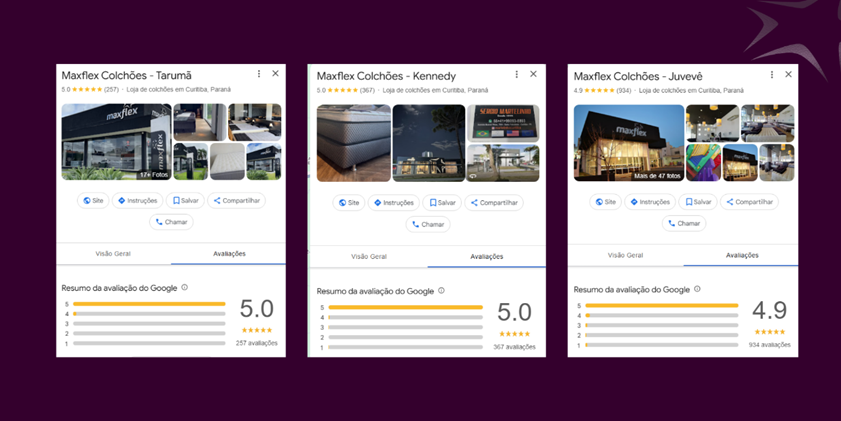The image size is (841, 421).
Task: Click the large 4.9 rating score
Action: click(x=770, y=310)
